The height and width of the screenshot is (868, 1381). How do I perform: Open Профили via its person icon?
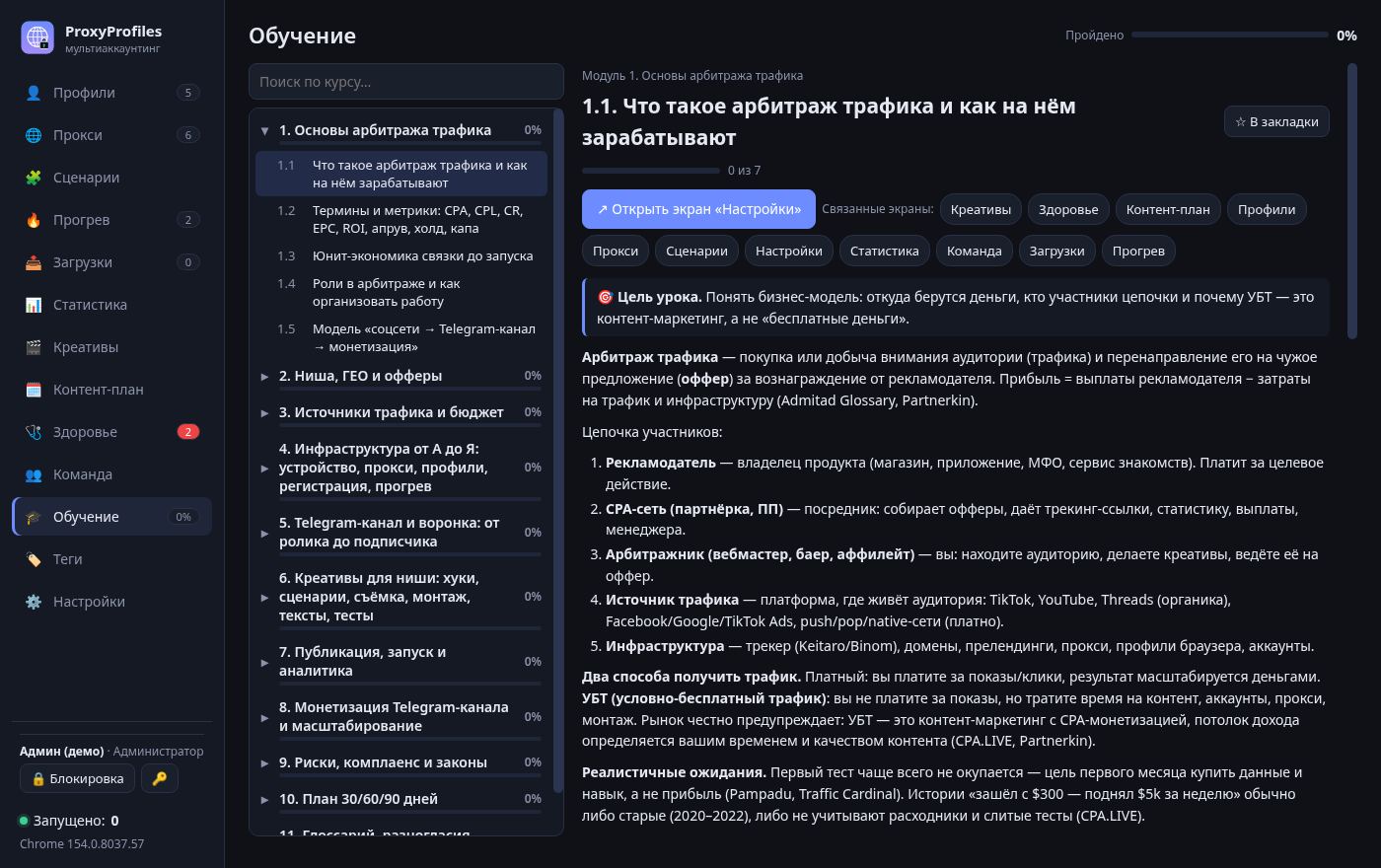[34, 93]
